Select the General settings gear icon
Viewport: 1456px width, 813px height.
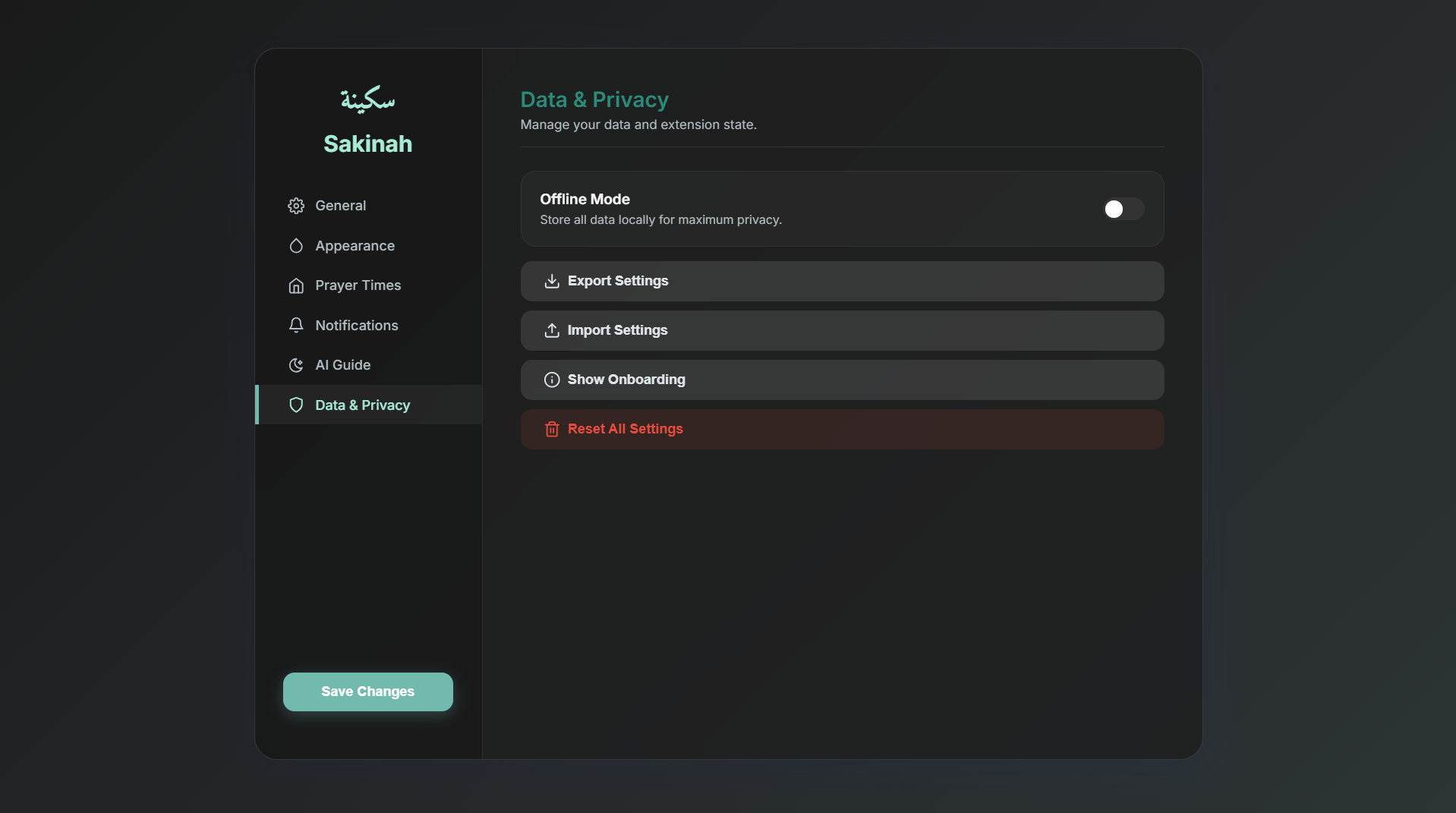point(296,205)
